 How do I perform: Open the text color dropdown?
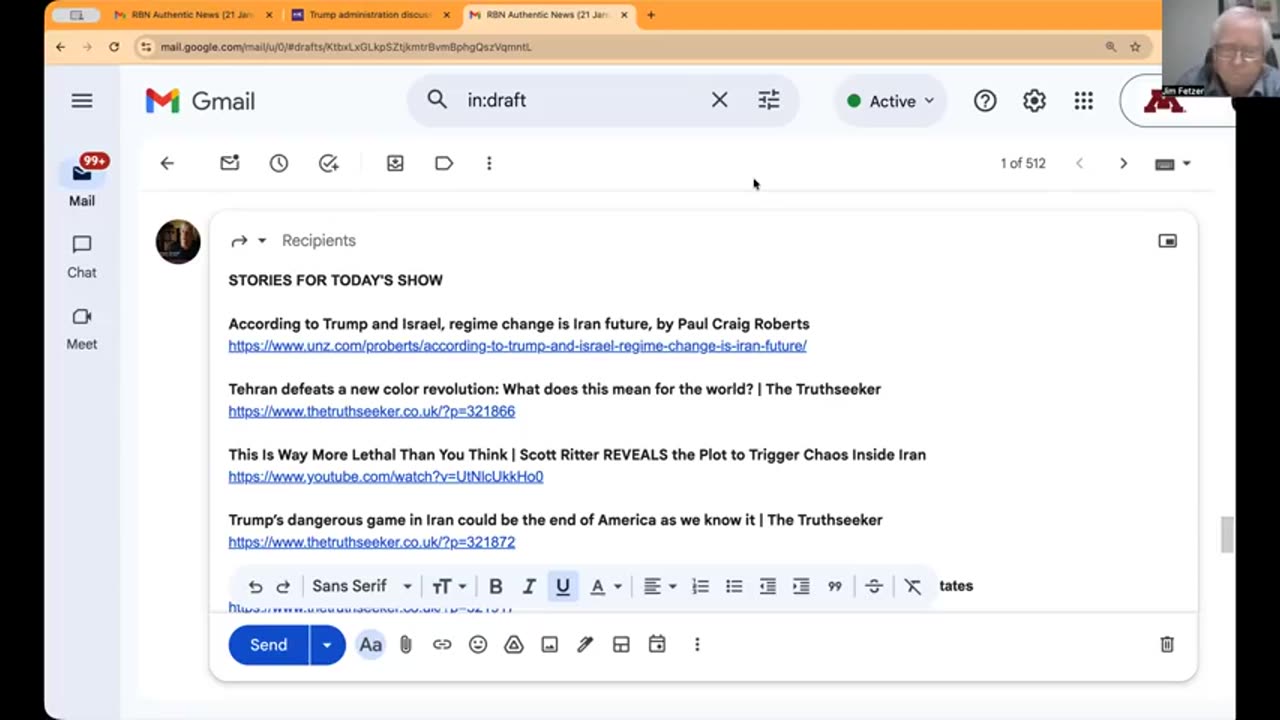click(605, 587)
